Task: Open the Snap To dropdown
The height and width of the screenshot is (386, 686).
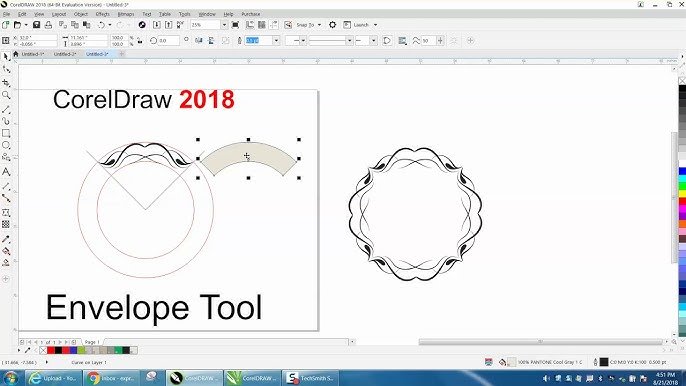Action: click(x=319, y=25)
